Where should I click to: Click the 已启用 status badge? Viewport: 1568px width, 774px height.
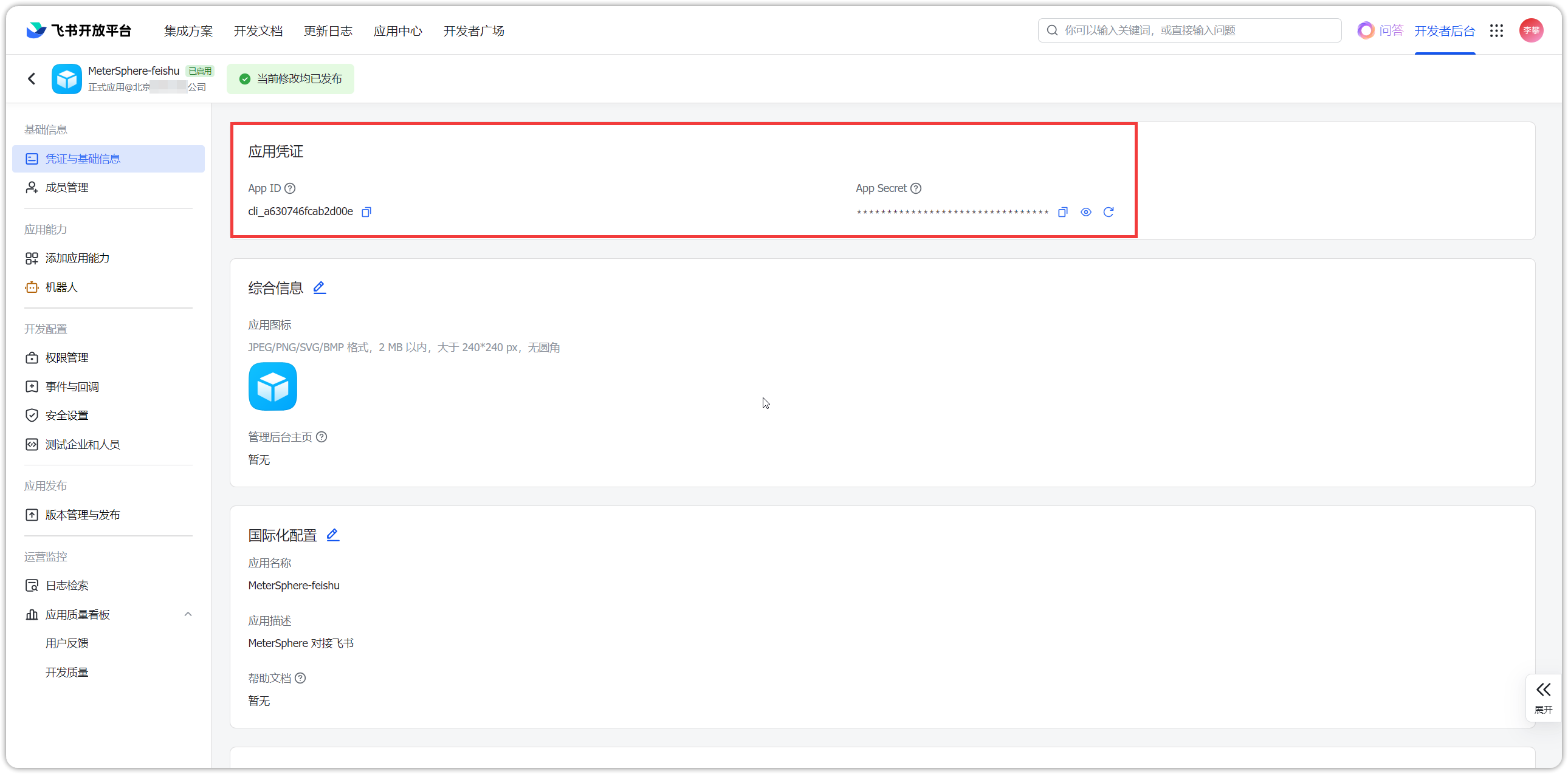(201, 71)
